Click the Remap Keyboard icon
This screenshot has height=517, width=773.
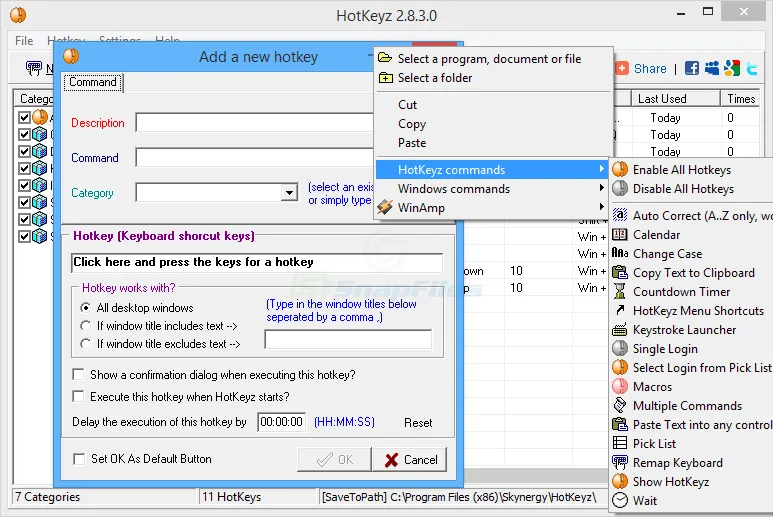tap(620, 463)
